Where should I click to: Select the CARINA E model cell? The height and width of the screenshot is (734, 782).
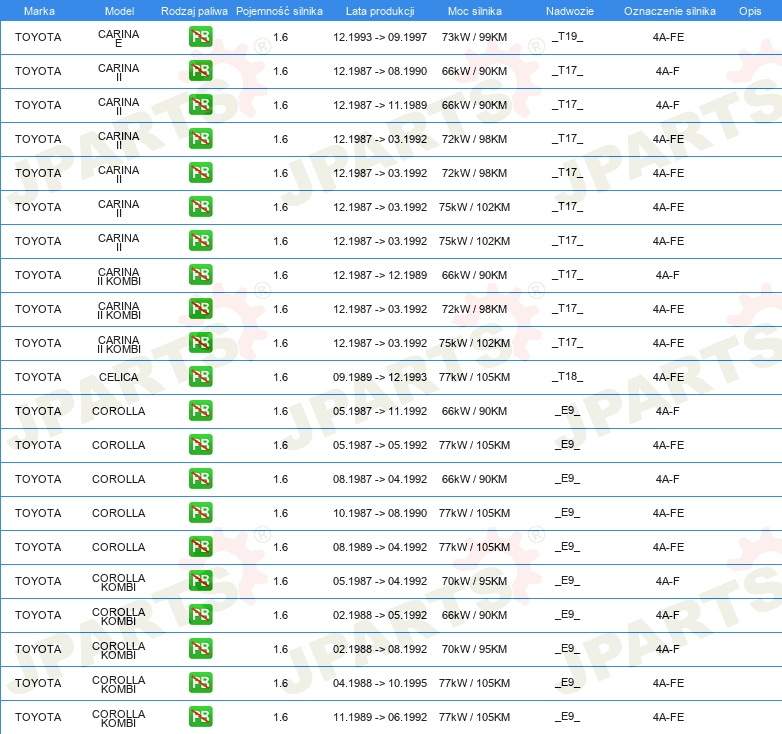click(119, 38)
